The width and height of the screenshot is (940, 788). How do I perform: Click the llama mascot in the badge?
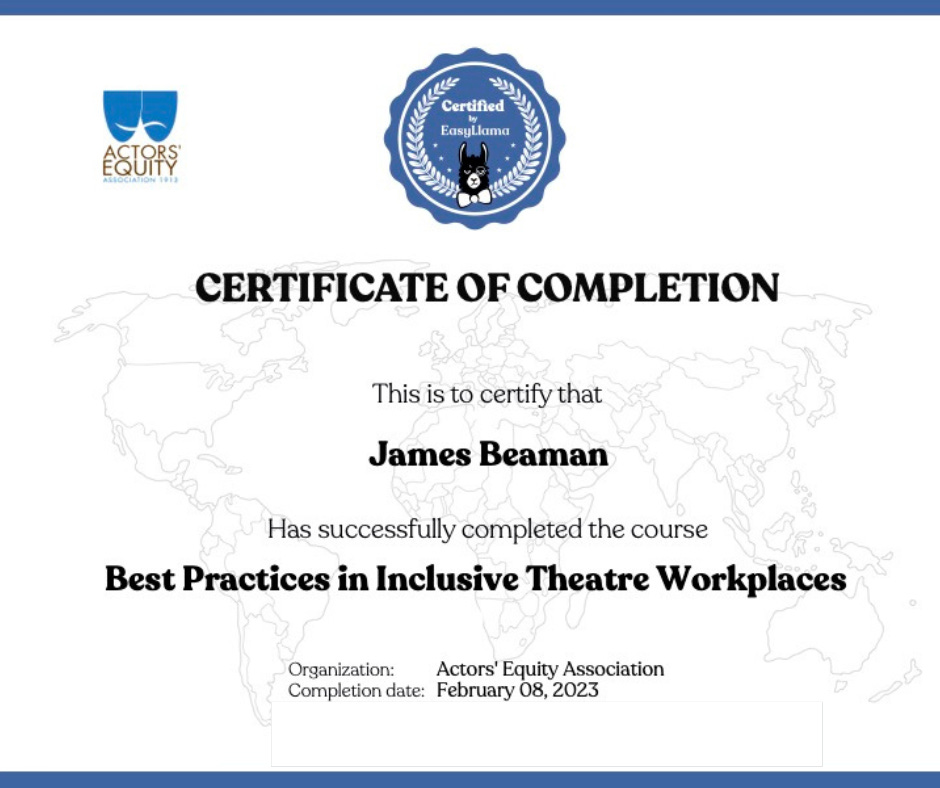point(474,175)
